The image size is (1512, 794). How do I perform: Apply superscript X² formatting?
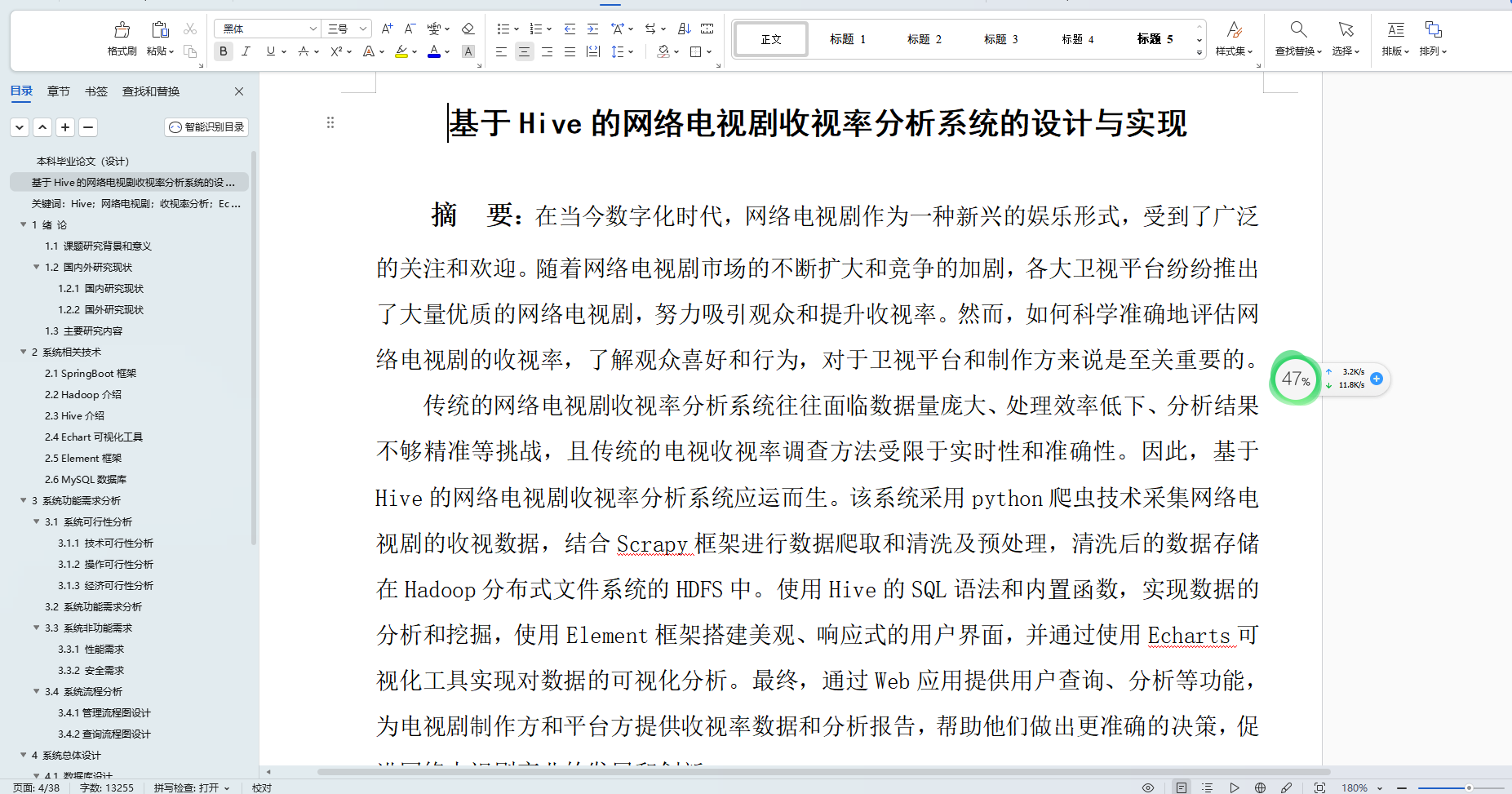(336, 51)
